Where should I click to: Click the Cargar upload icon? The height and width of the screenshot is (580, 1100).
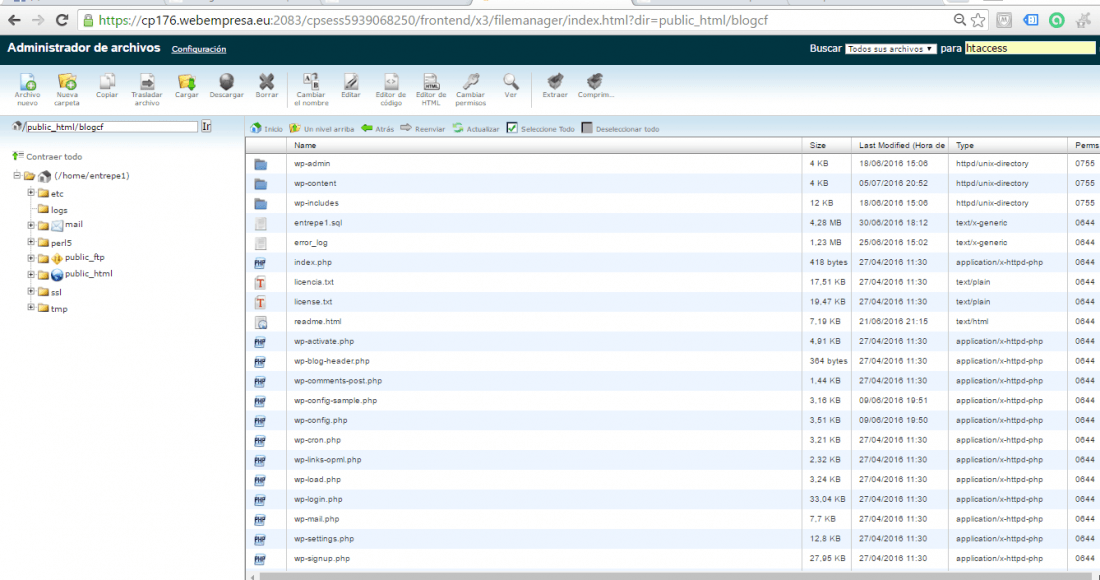click(x=187, y=86)
